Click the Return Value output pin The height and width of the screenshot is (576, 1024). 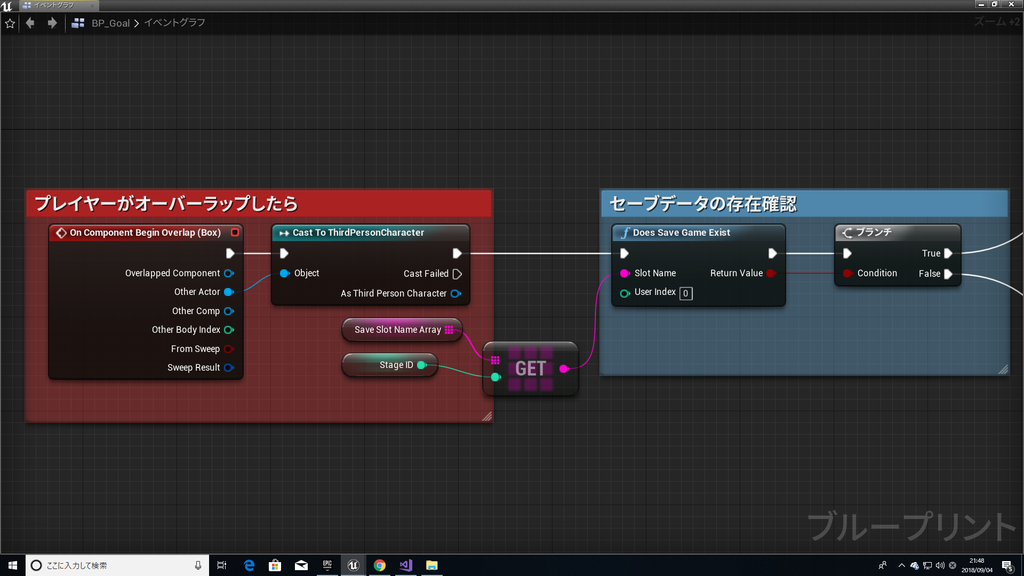(771, 273)
